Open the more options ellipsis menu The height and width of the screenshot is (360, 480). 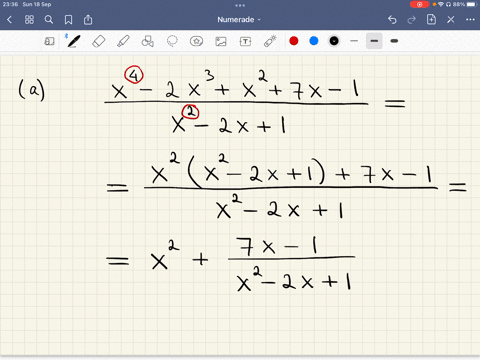tap(470, 20)
